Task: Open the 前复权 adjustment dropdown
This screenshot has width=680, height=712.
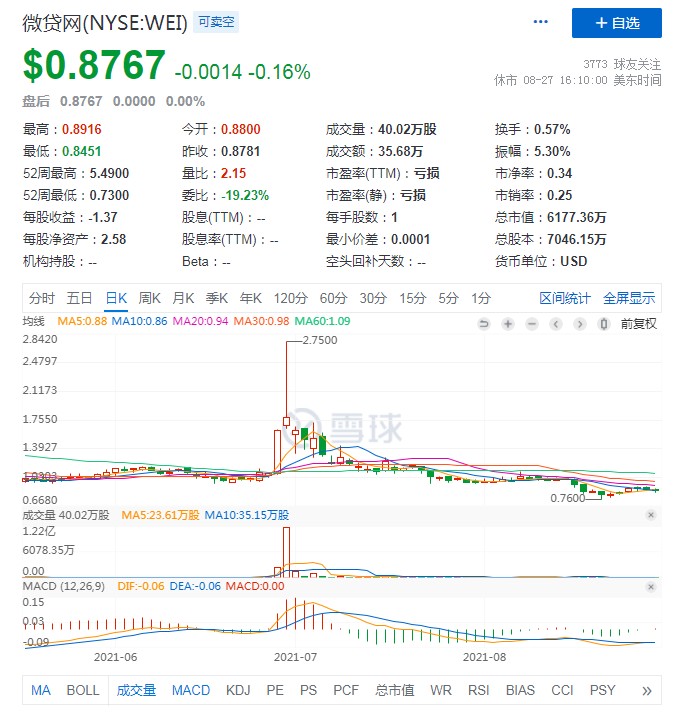Action: click(x=638, y=323)
